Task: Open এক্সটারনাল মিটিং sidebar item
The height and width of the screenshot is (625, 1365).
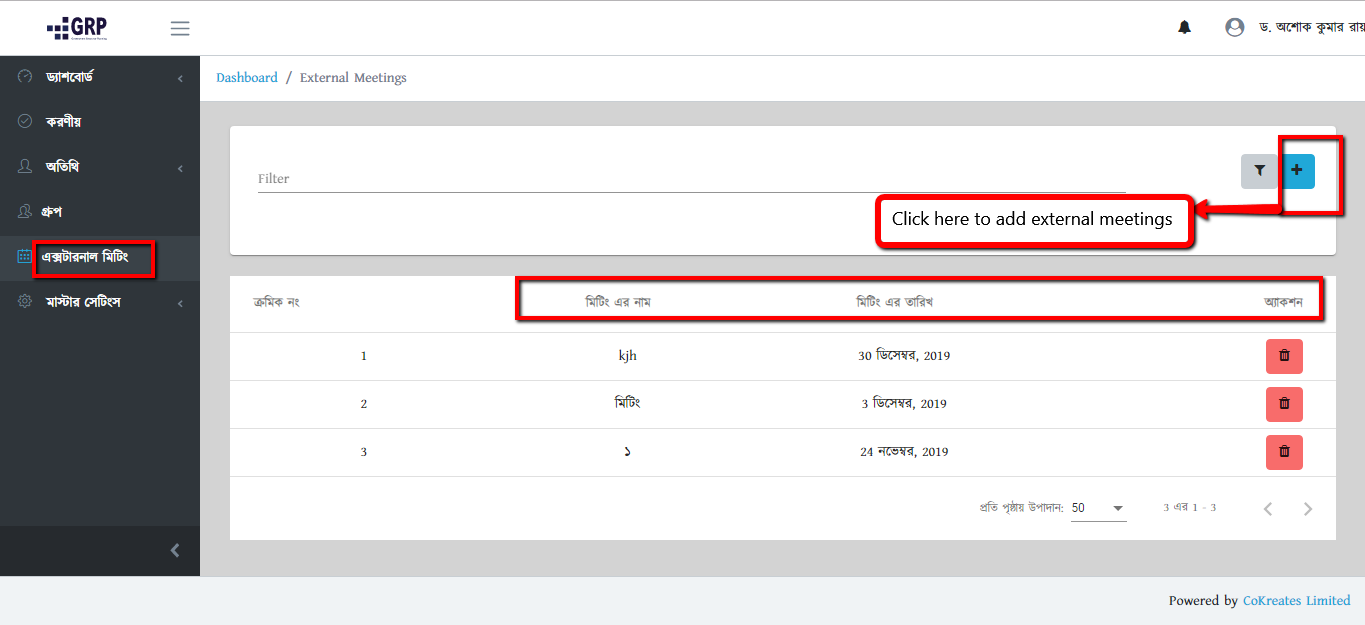Action: 85,257
